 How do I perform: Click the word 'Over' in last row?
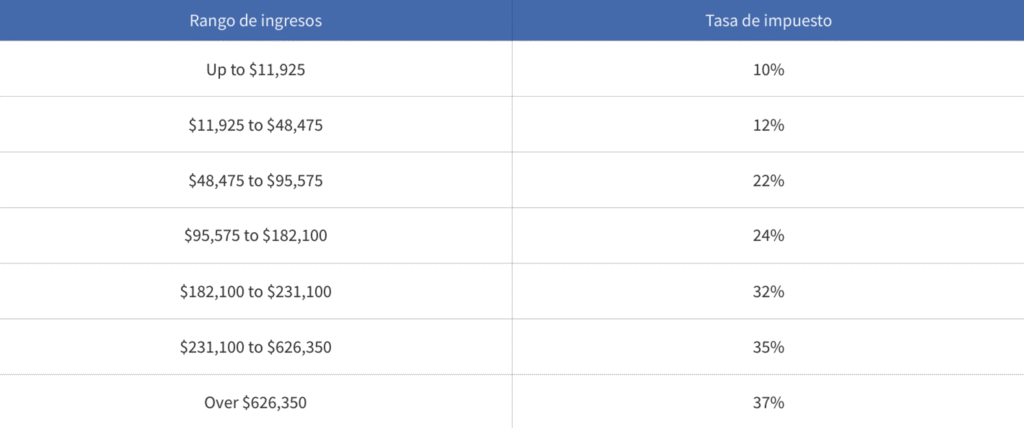(219, 403)
